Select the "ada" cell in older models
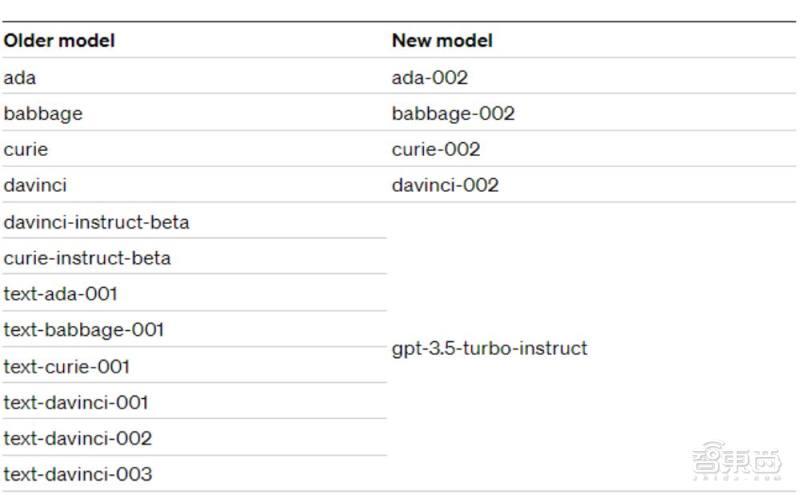The image size is (800, 498). [x=20, y=77]
